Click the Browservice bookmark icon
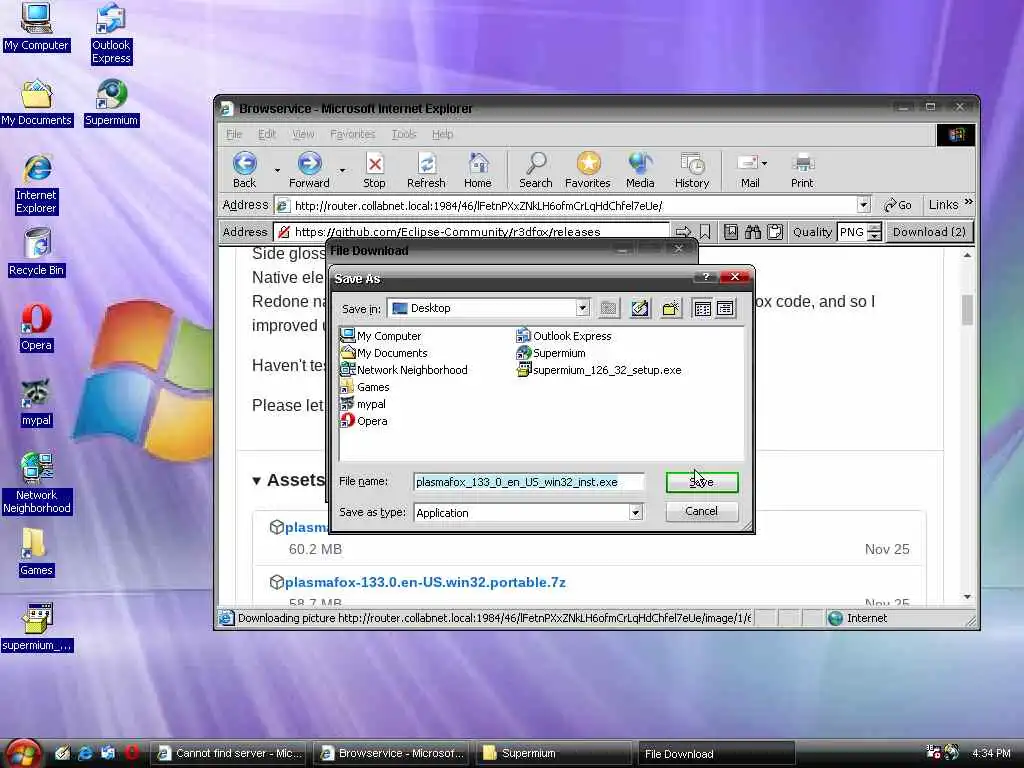Image resolution: width=1024 pixels, height=768 pixels. [x=705, y=232]
